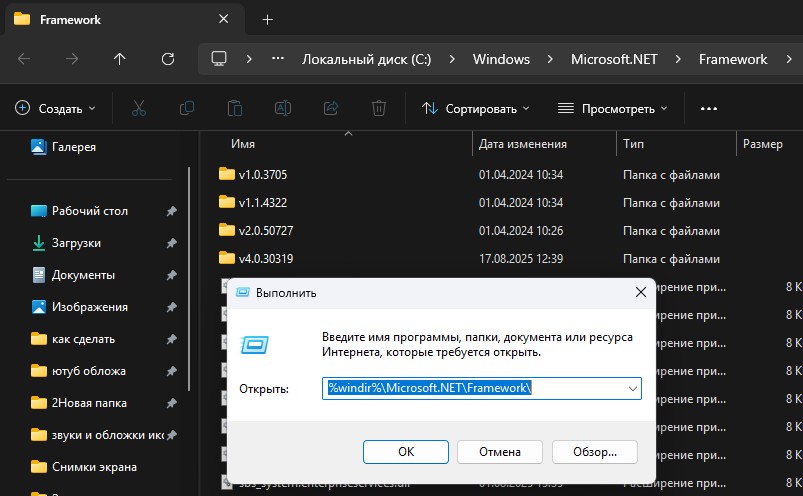
Task: Select the v1.1.4322 folder
Action: click(x=263, y=203)
